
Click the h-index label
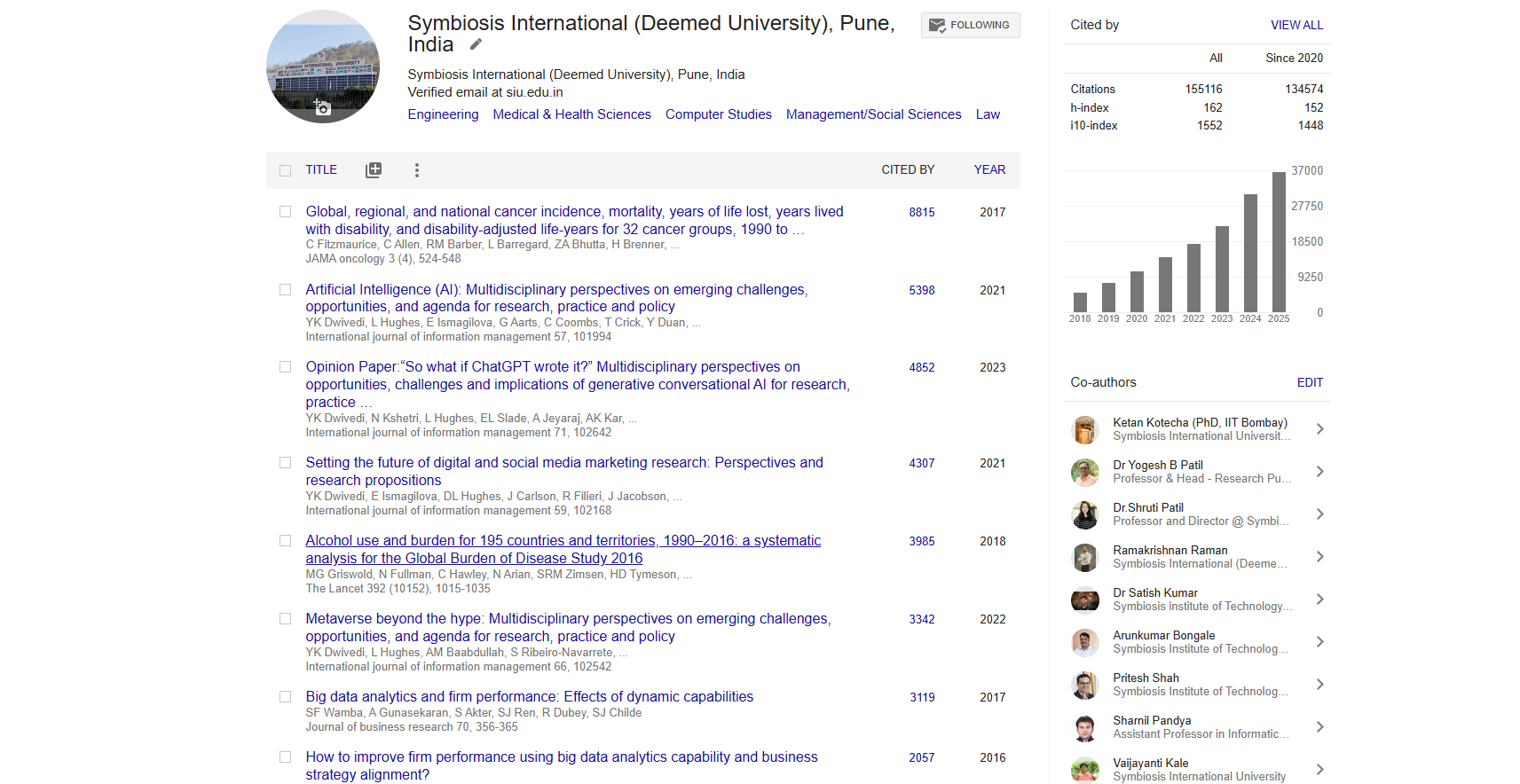tap(1090, 107)
